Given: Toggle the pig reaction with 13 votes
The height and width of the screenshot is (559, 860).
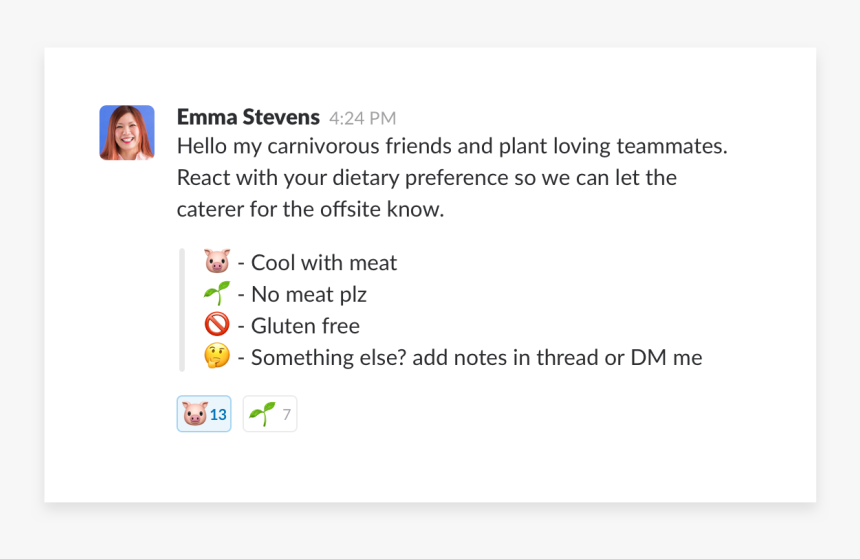Looking at the screenshot, I should coord(204,414).
